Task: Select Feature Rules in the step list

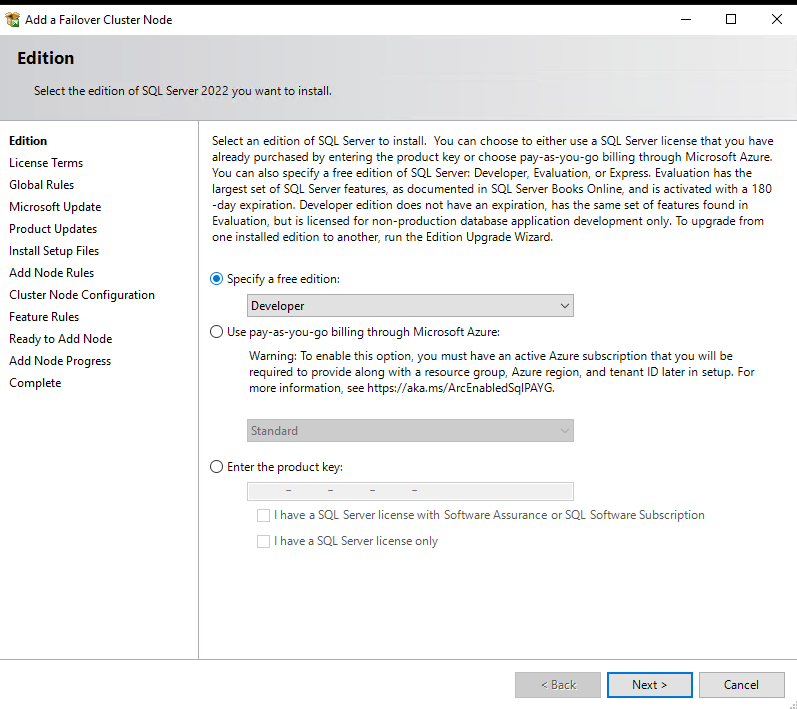Action: [44, 317]
